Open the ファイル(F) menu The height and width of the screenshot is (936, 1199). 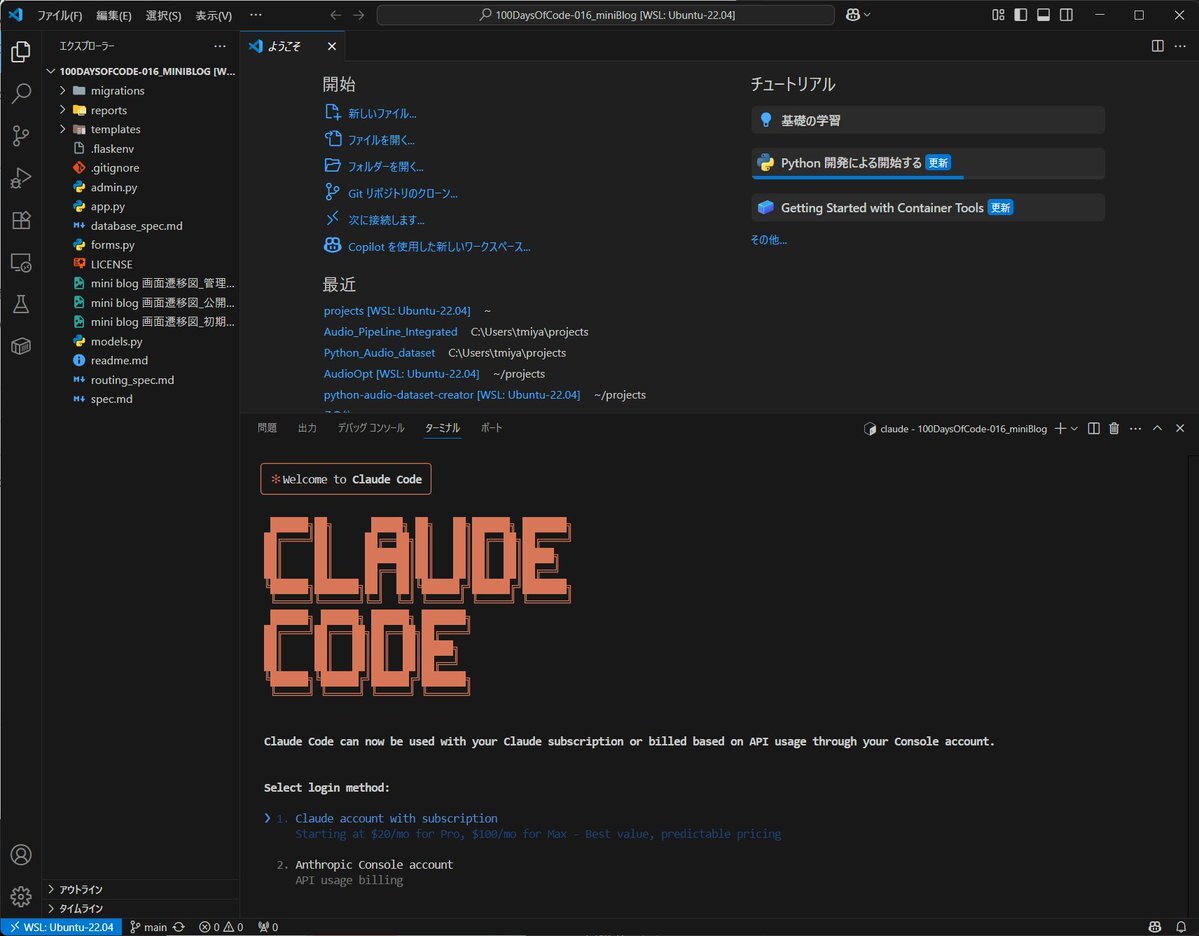click(60, 15)
